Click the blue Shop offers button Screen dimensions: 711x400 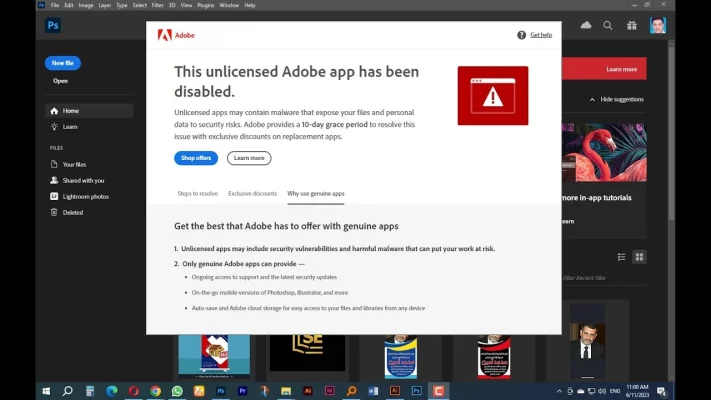coord(196,158)
